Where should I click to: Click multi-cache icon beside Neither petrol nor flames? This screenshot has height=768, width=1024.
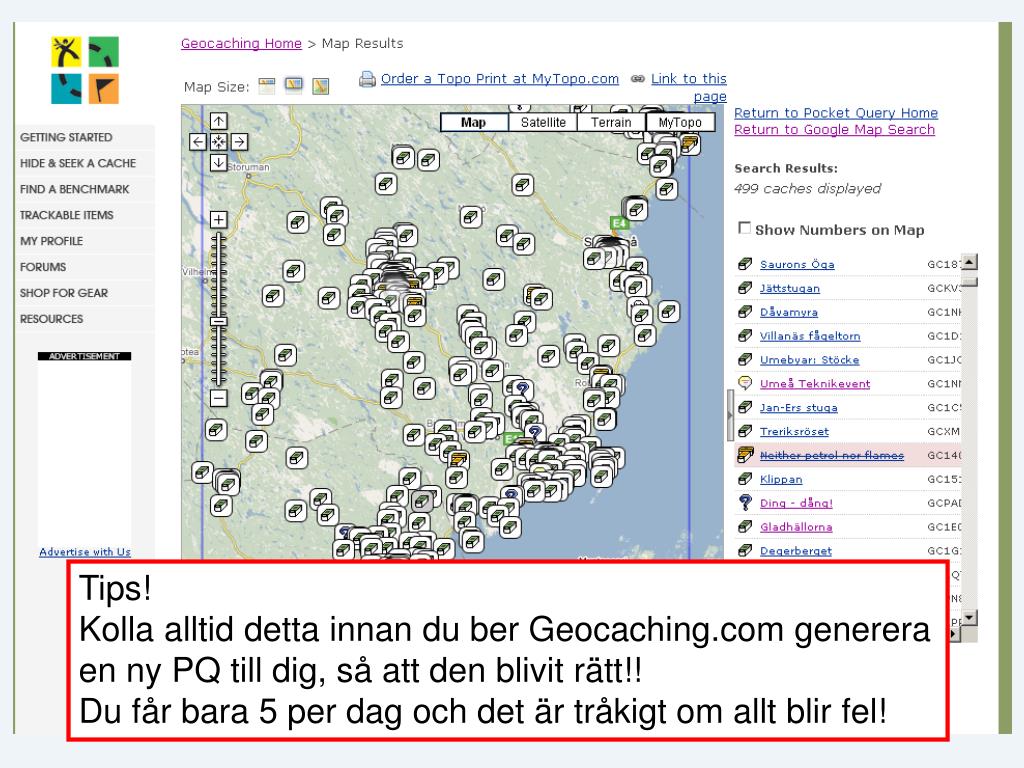click(744, 455)
